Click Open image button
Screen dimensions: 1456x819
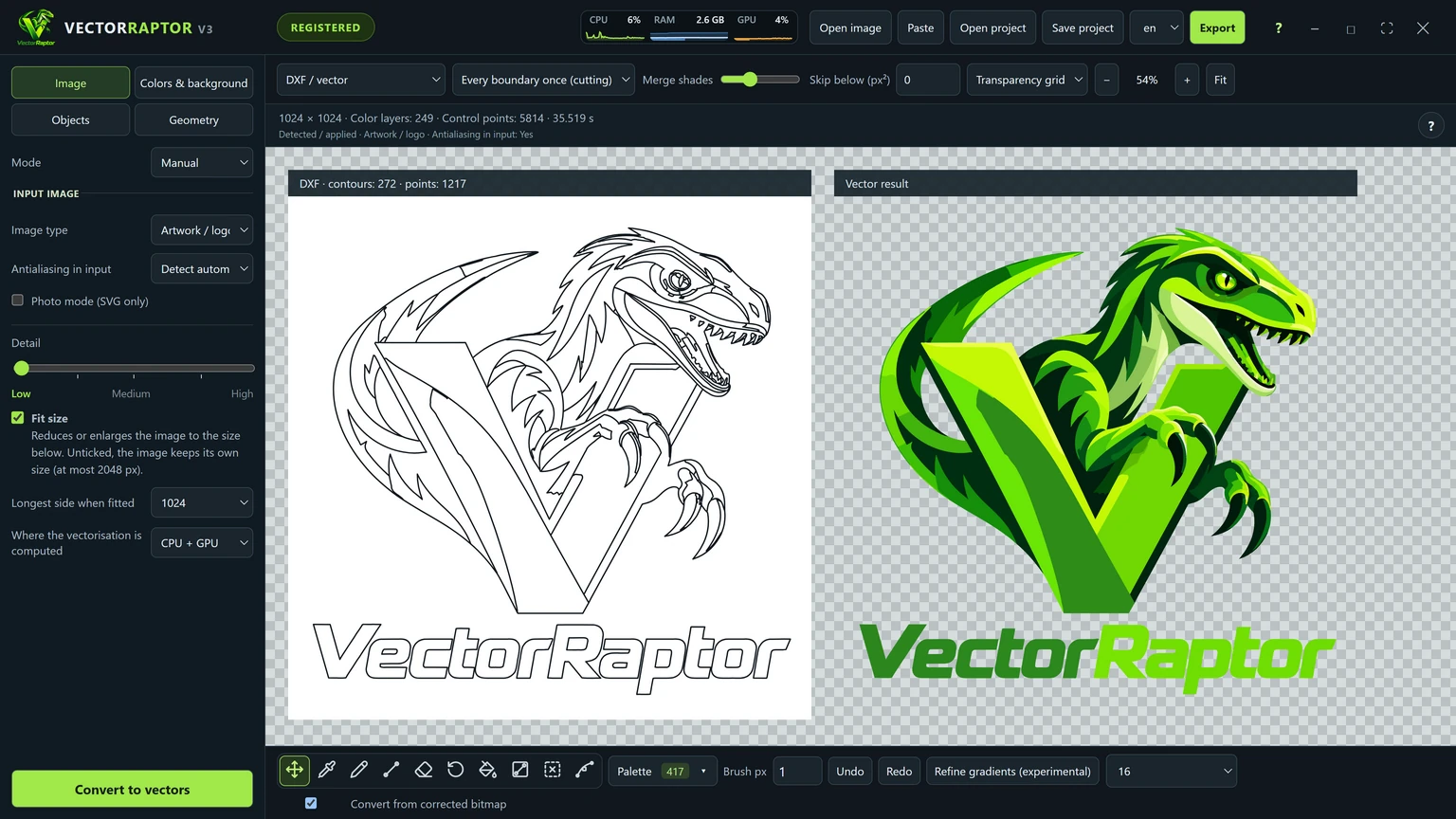tap(850, 27)
